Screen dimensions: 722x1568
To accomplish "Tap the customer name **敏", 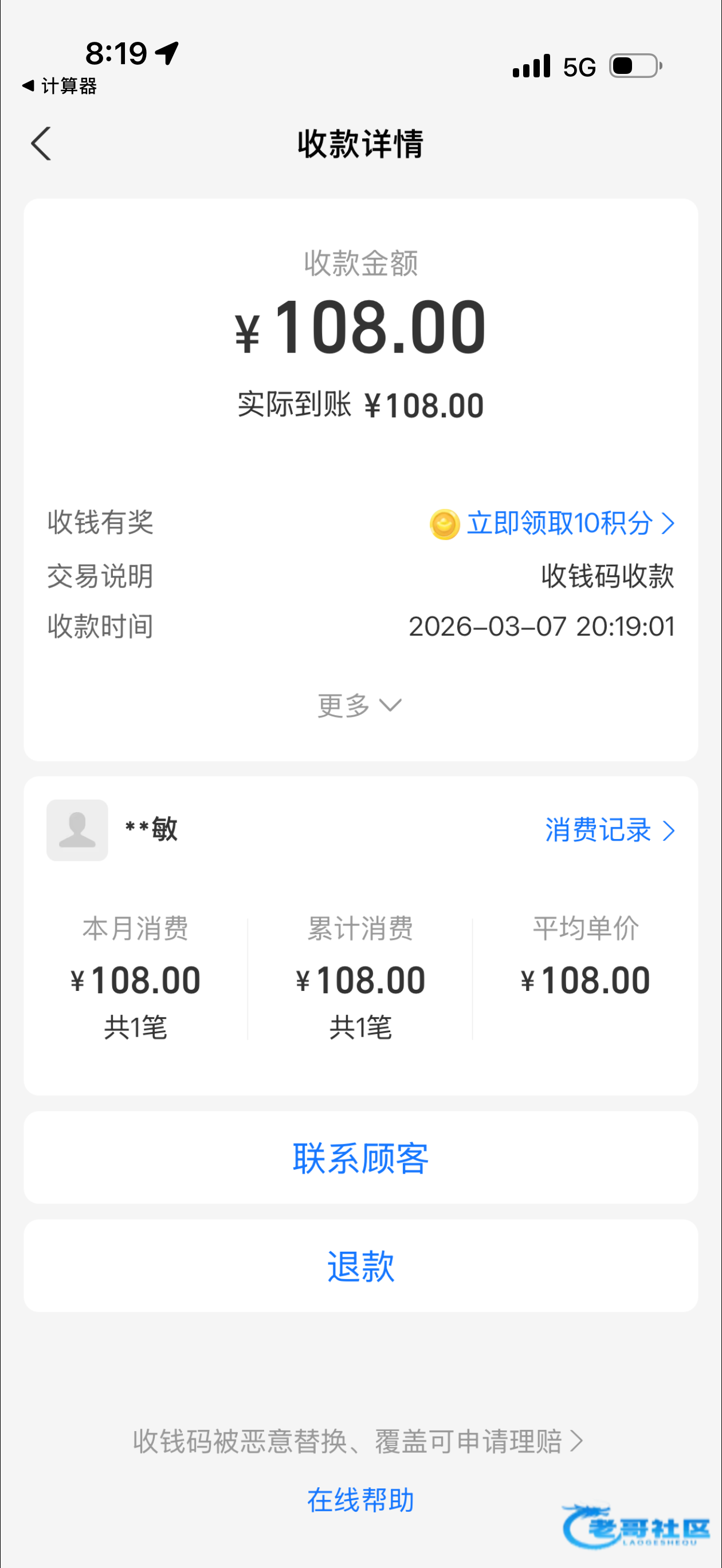I will coord(152,829).
